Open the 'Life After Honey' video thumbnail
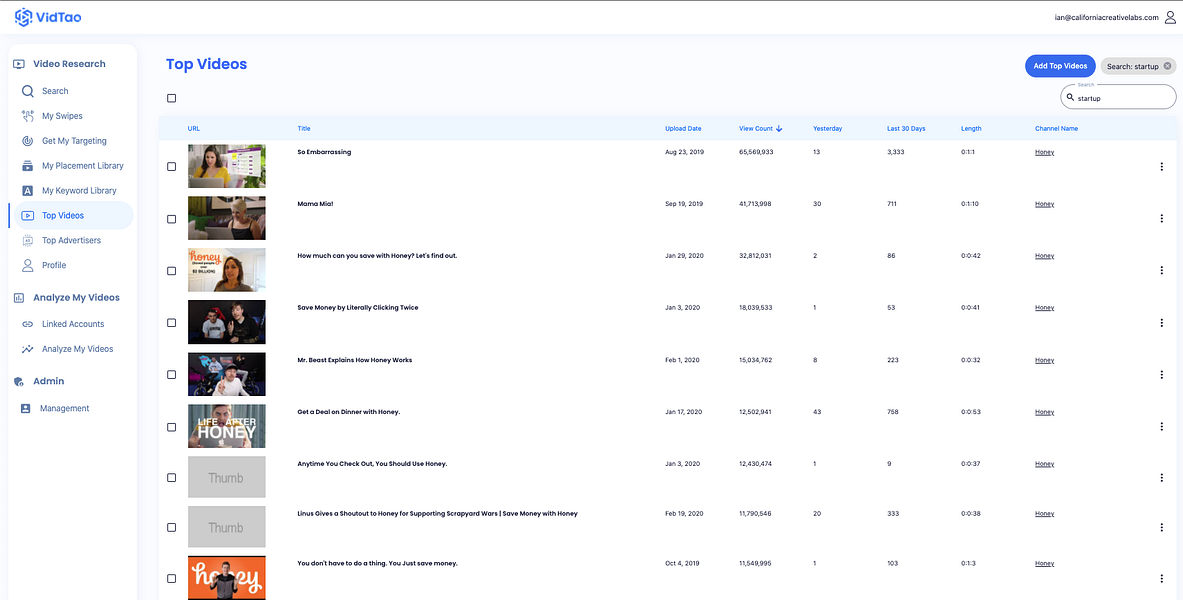This screenshot has height=600, width=1183. 226,426
